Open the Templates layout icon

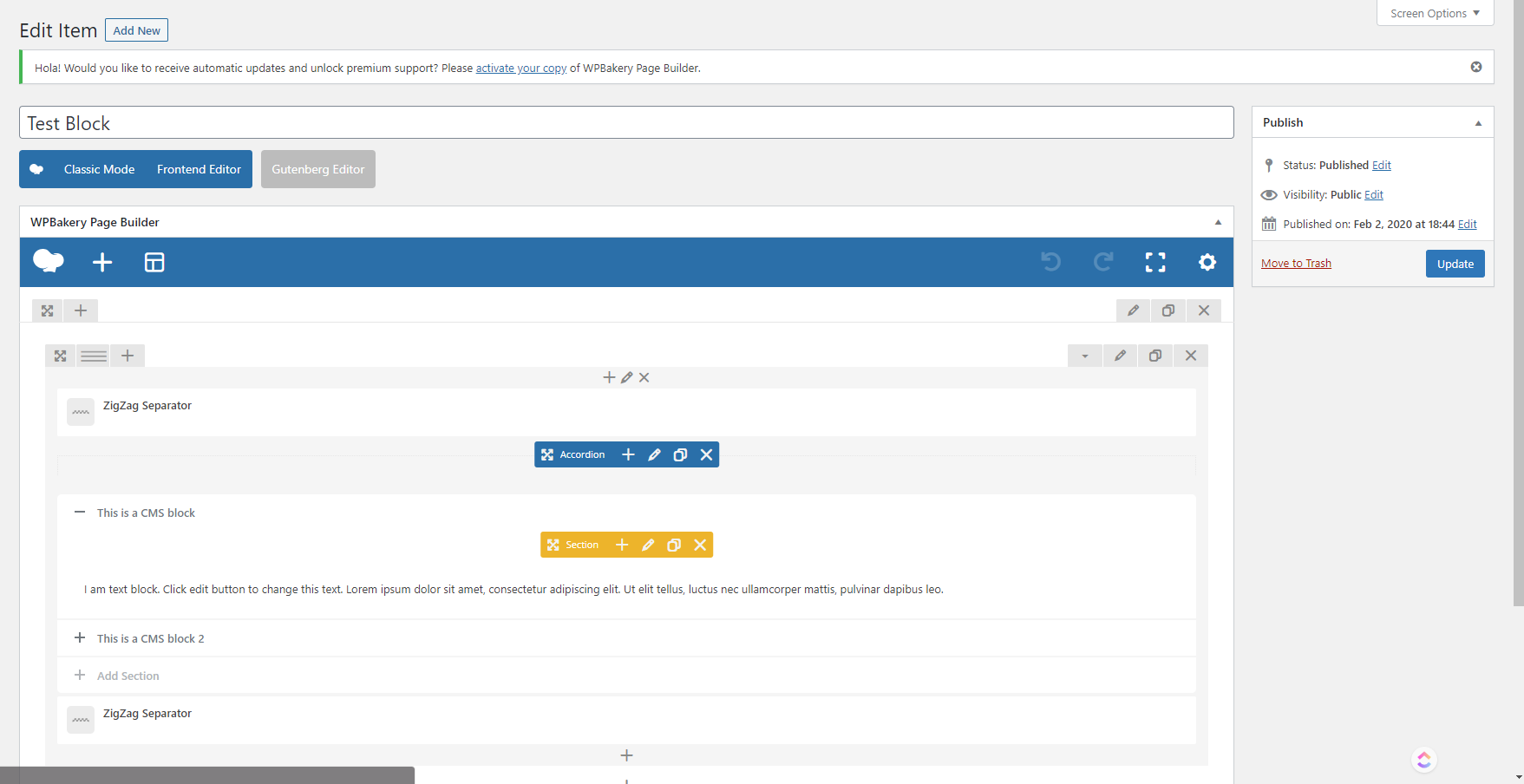(154, 262)
